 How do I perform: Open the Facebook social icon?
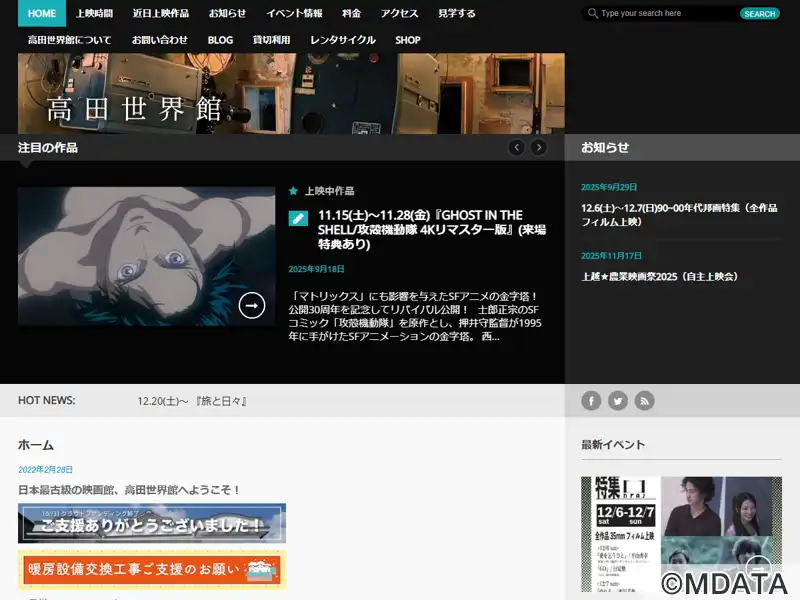click(591, 401)
